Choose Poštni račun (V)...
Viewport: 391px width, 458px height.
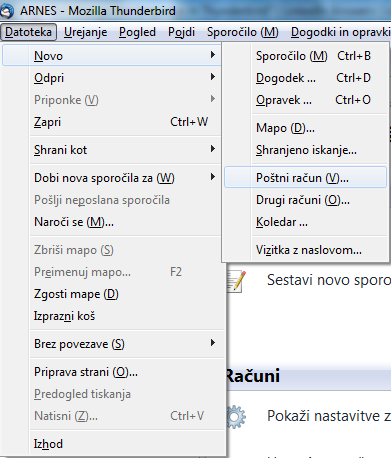click(x=305, y=178)
